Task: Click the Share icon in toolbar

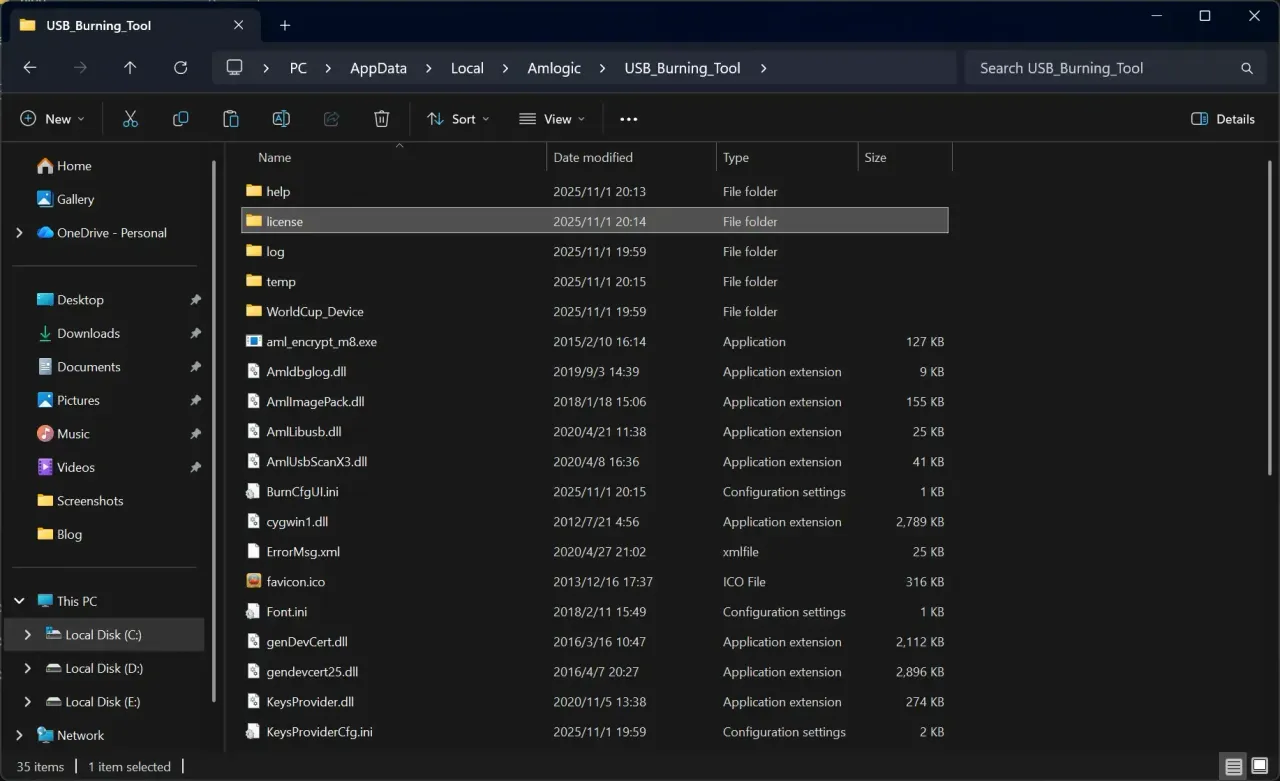Action: [x=331, y=119]
